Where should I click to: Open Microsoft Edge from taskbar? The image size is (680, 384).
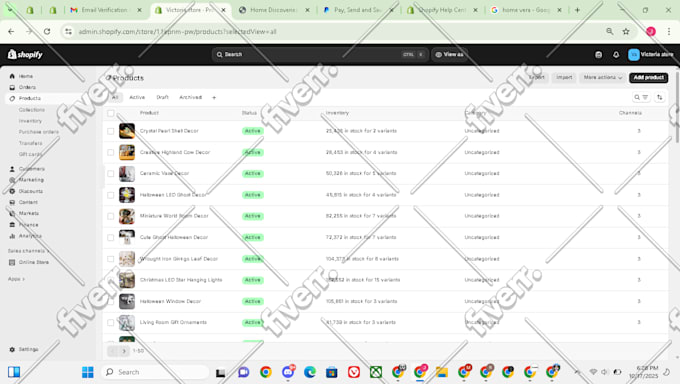310,372
